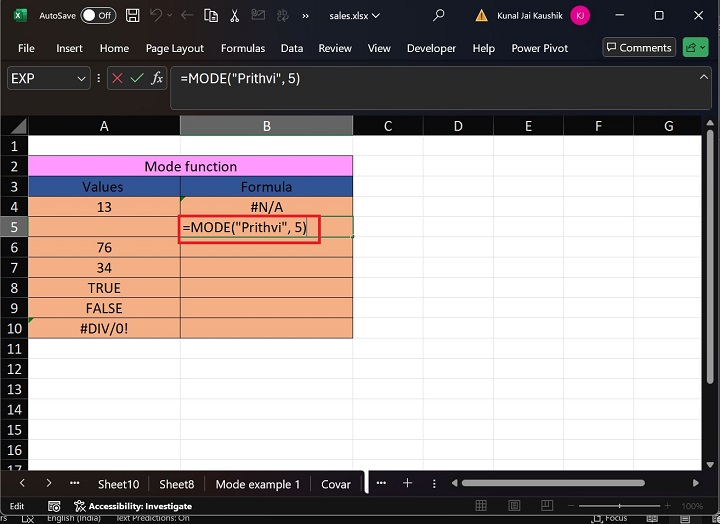
Task: Click the Cut scissors icon
Action: pyautogui.click(x=235, y=16)
